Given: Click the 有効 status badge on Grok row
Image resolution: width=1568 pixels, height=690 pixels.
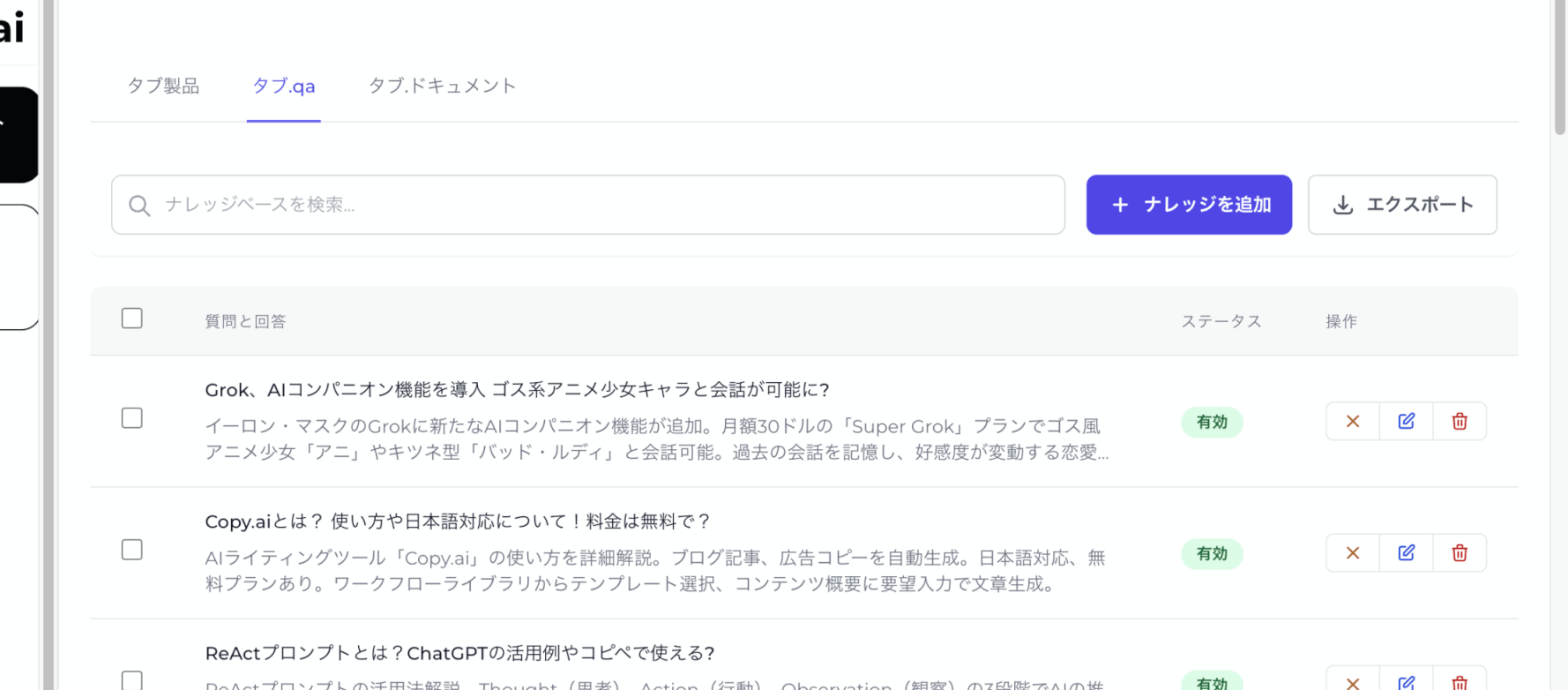Looking at the screenshot, I should [x=1212, y=423].
